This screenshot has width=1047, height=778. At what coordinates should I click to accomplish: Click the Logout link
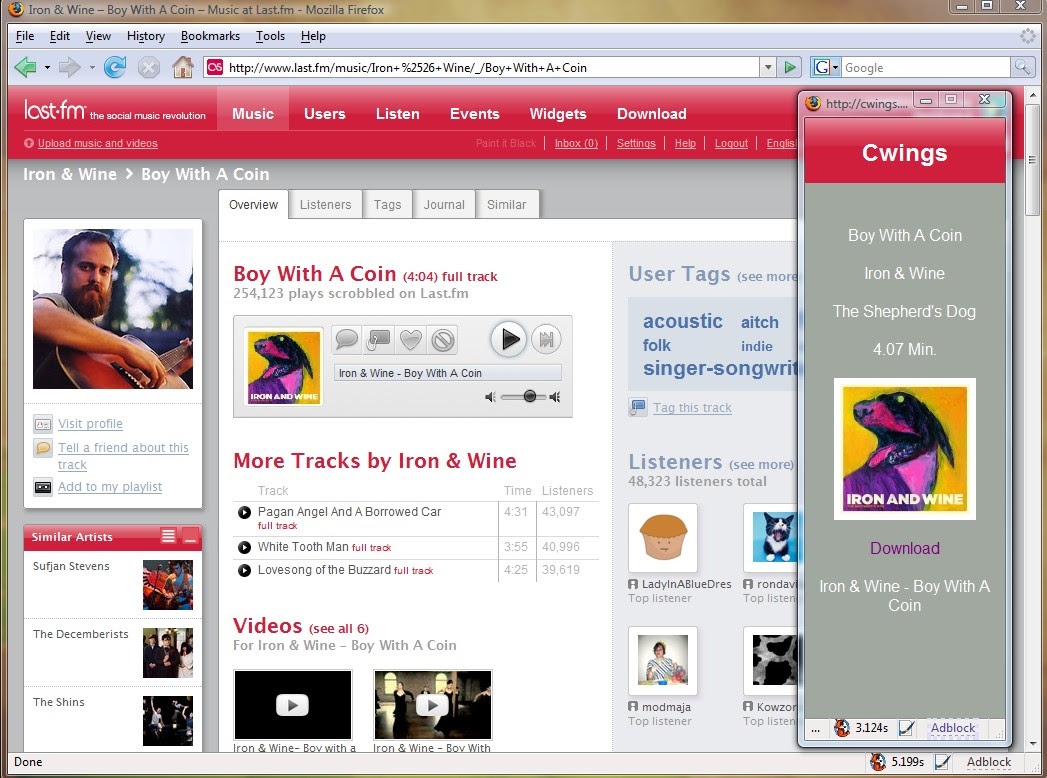(x=731, y=143)
